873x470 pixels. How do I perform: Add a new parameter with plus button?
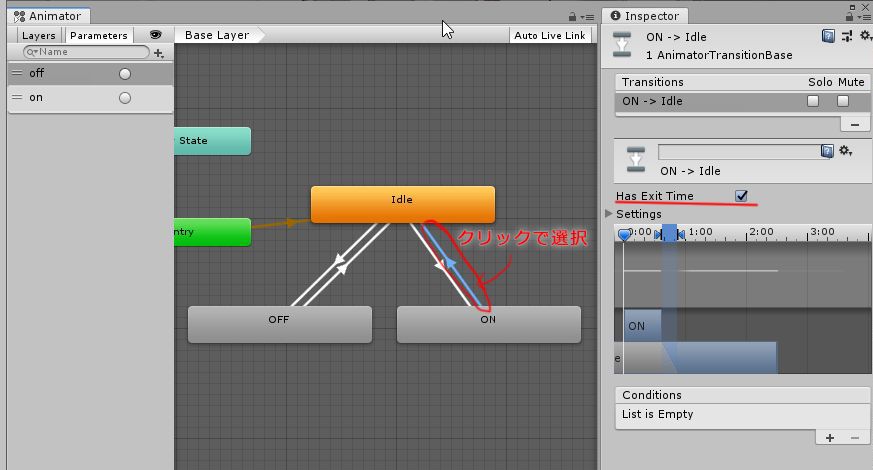click(x=159, y=53)
